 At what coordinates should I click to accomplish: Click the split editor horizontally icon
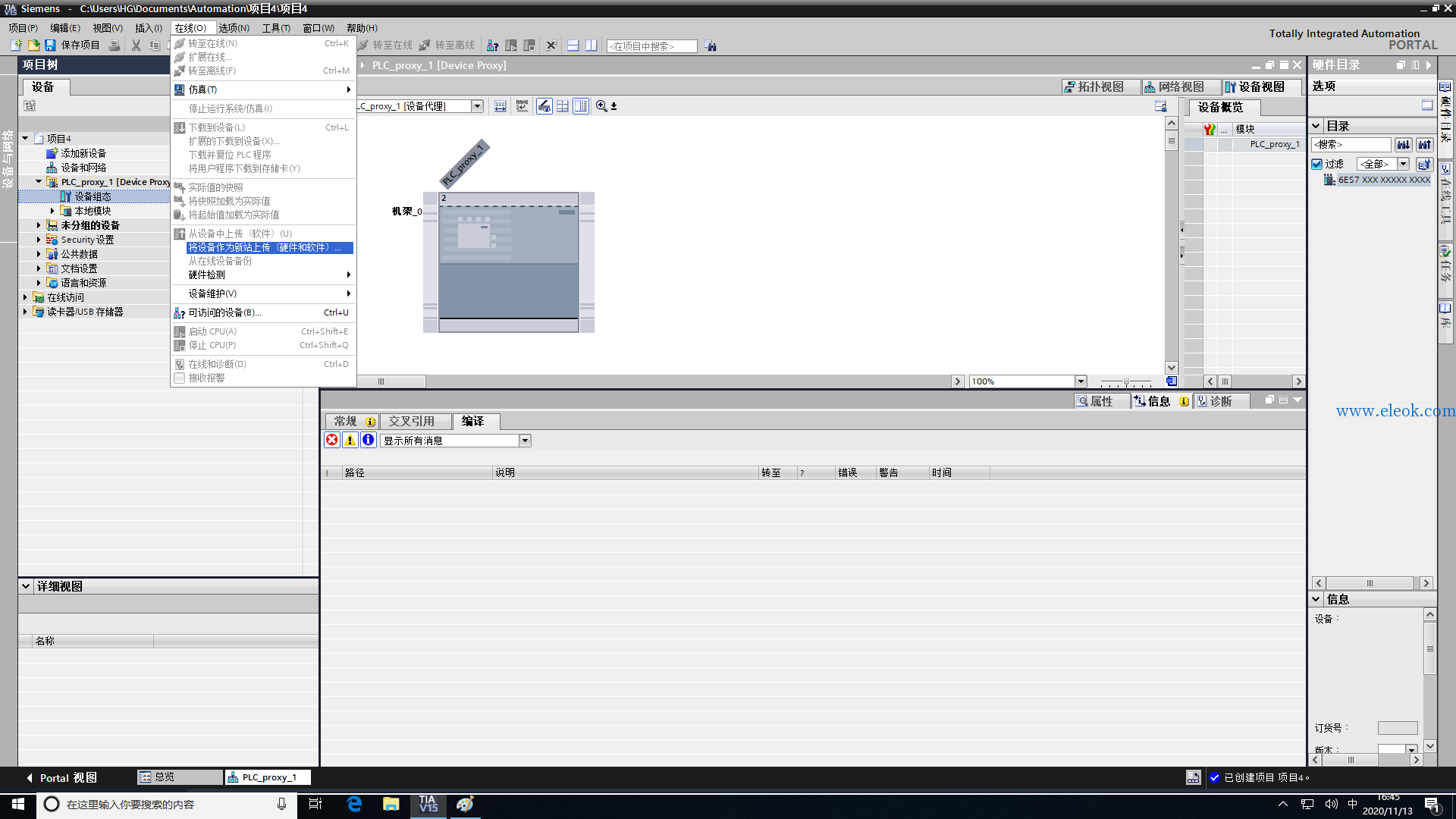(573, 45)
